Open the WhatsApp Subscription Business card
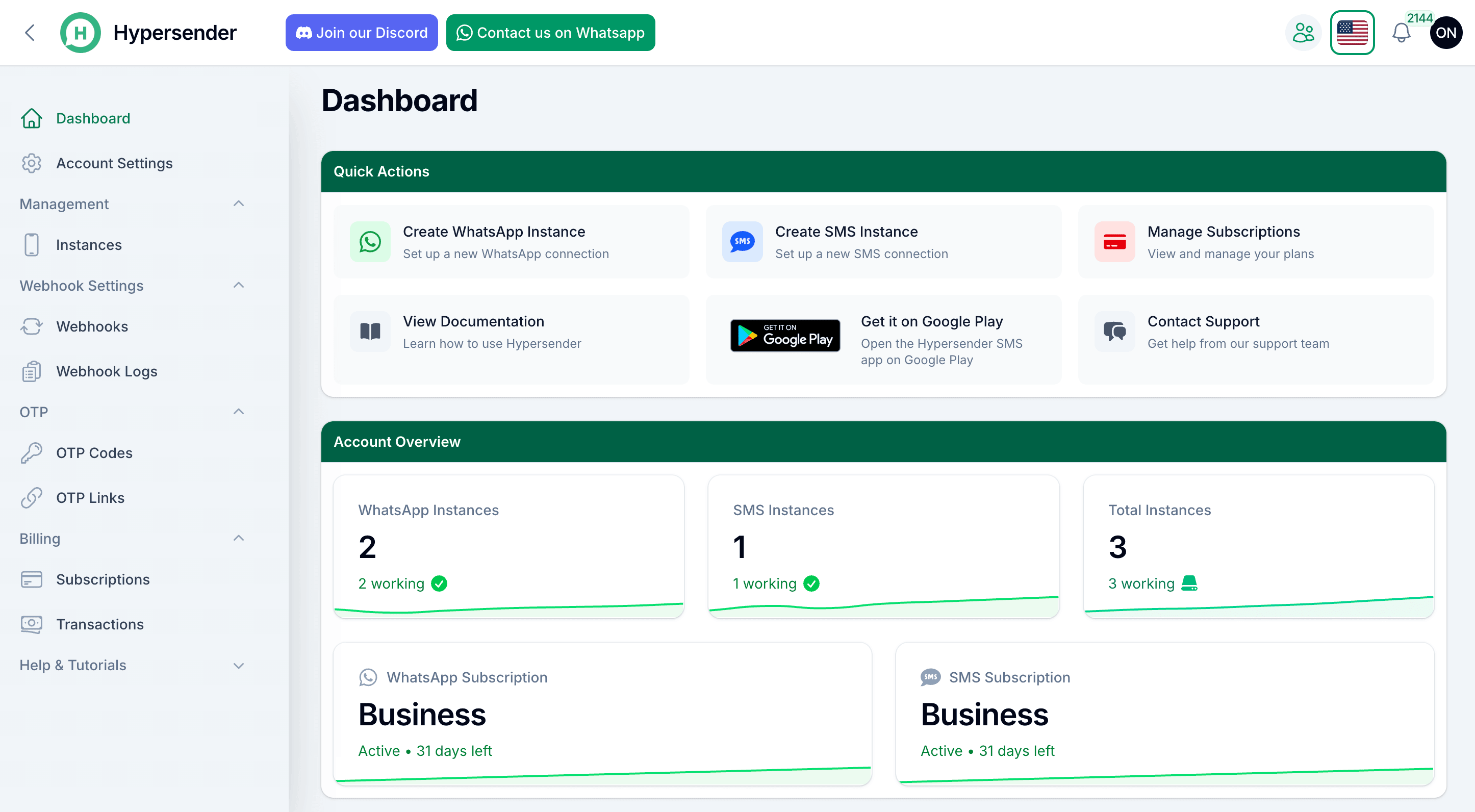Screen dimensions: 1475x812 [602, 714]
